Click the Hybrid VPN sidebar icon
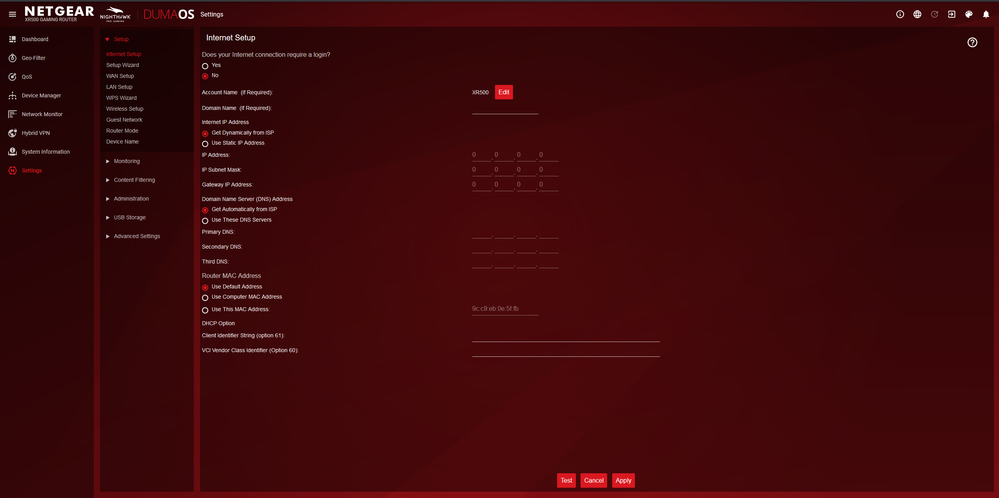Screen dimensions: 999x498 (12, 133)
